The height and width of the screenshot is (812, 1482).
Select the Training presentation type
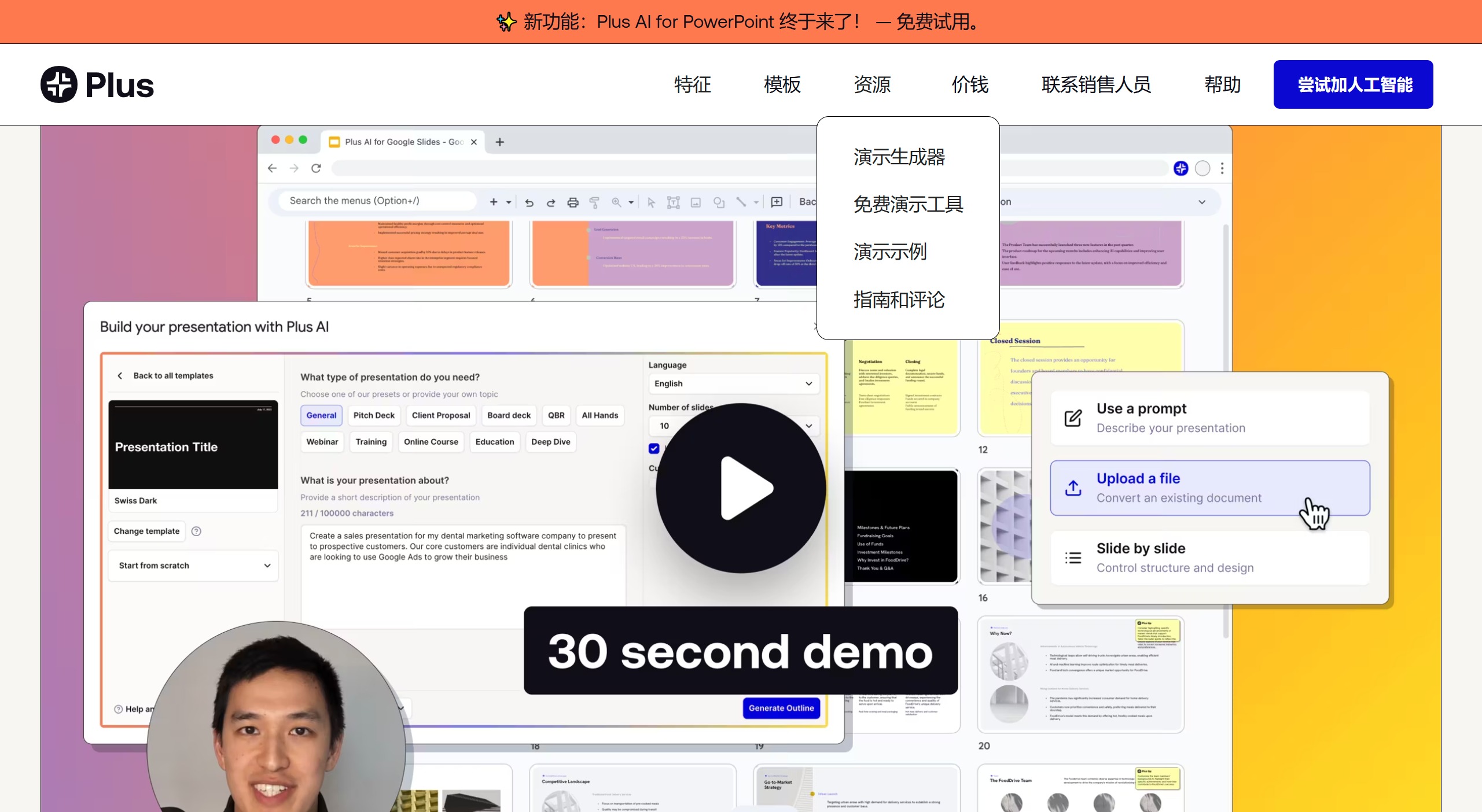point(371,442)
